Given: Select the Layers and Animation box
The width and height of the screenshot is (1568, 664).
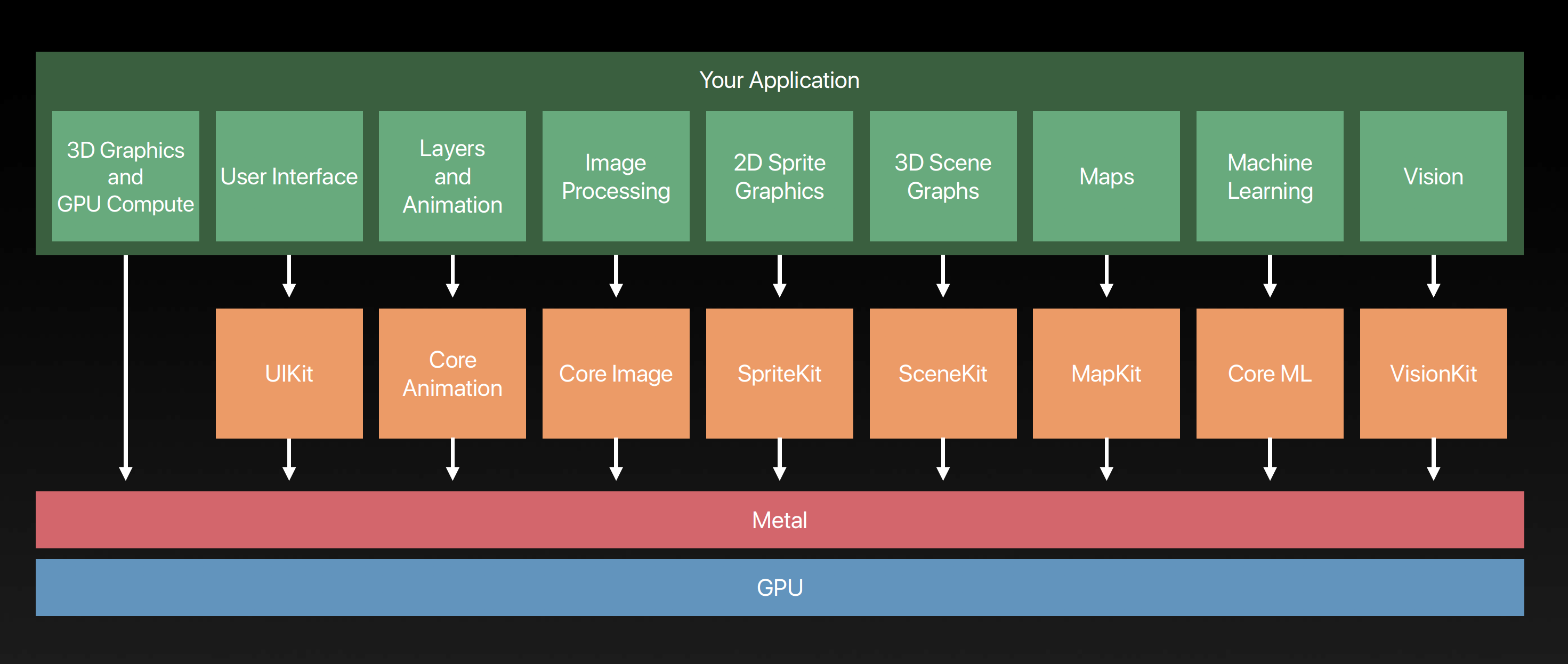Looking at the screenshot, I should 452,176.
